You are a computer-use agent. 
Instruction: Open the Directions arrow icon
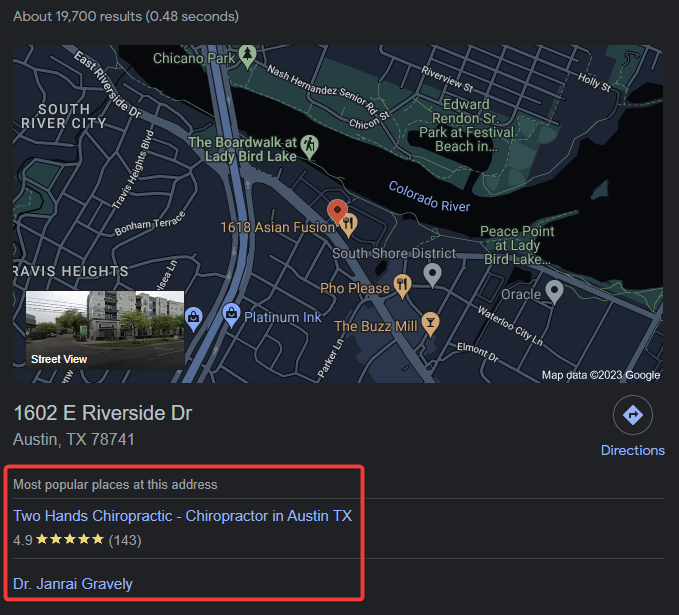(x=632, y=415)
